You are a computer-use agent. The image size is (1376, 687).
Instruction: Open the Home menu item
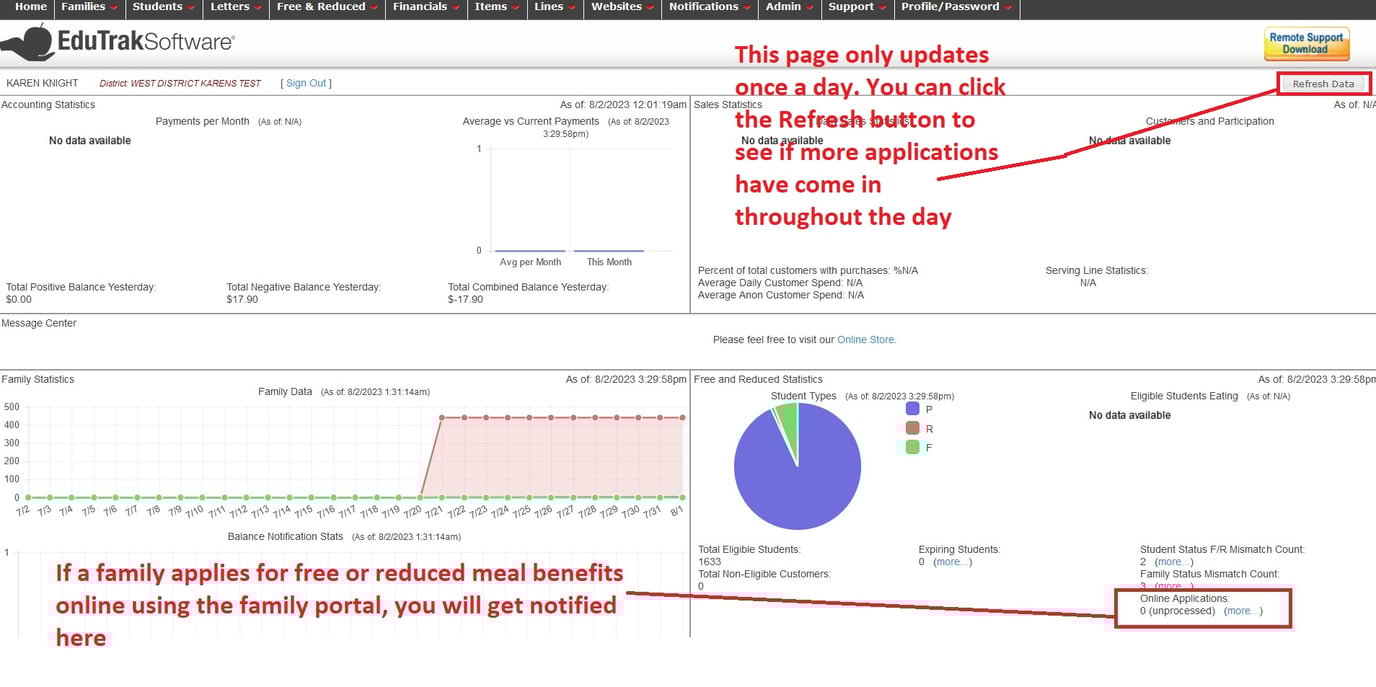coord(31,7)
